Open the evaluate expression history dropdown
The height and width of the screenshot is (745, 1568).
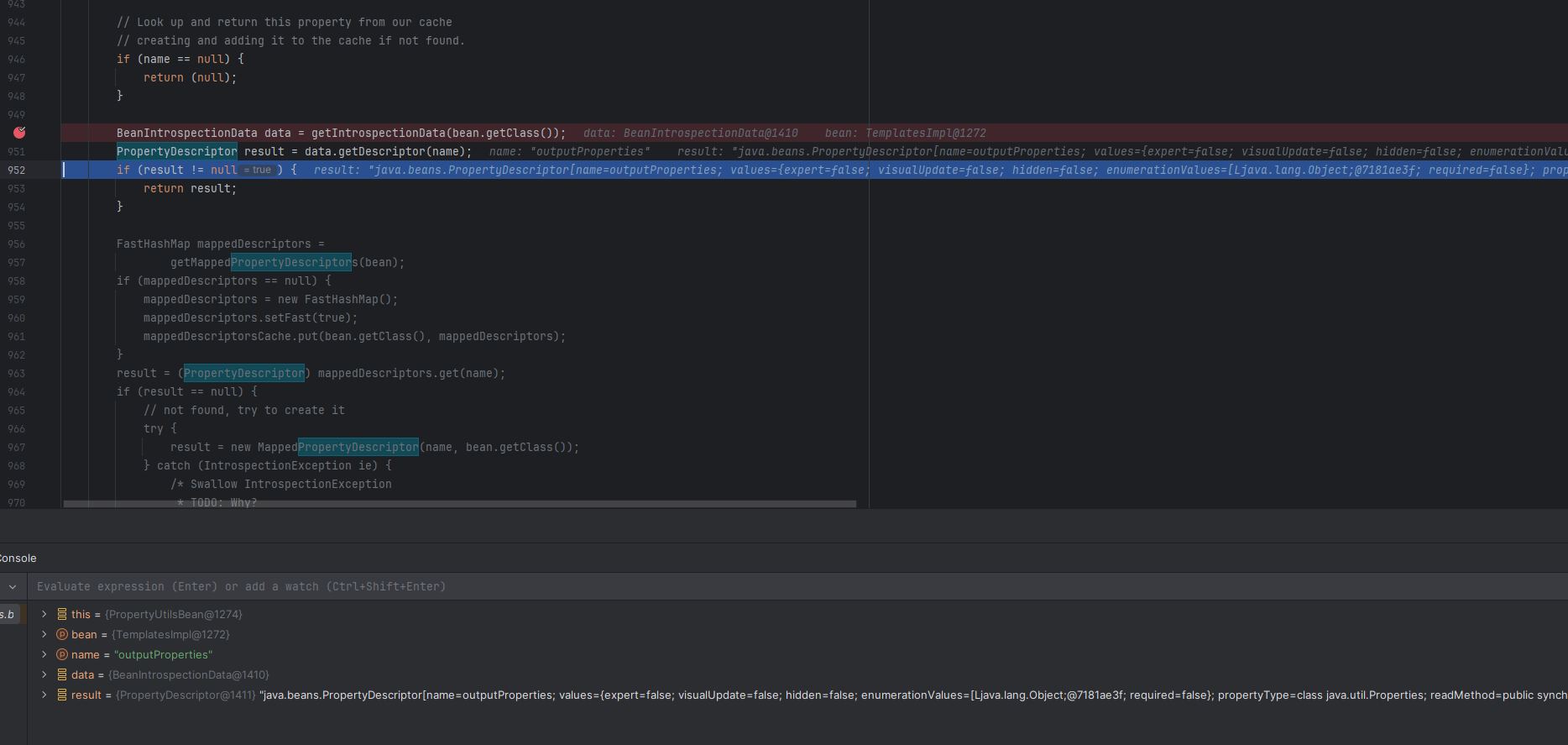click(x=13, y=587)
